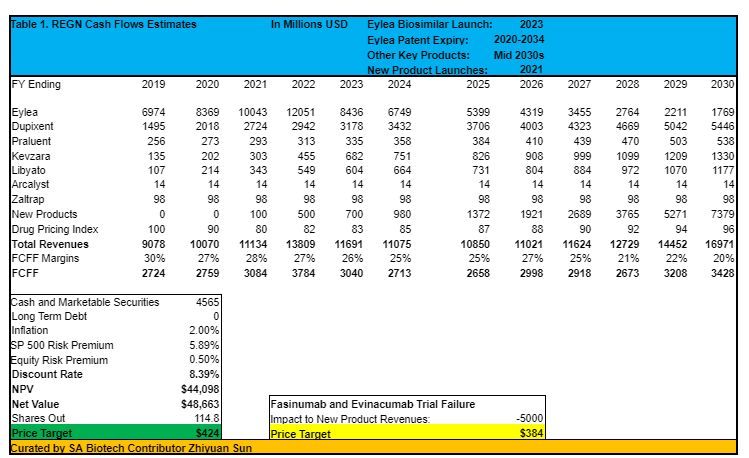
Task: Select New Products 2025 value 1372
Action: coord(478,214)
